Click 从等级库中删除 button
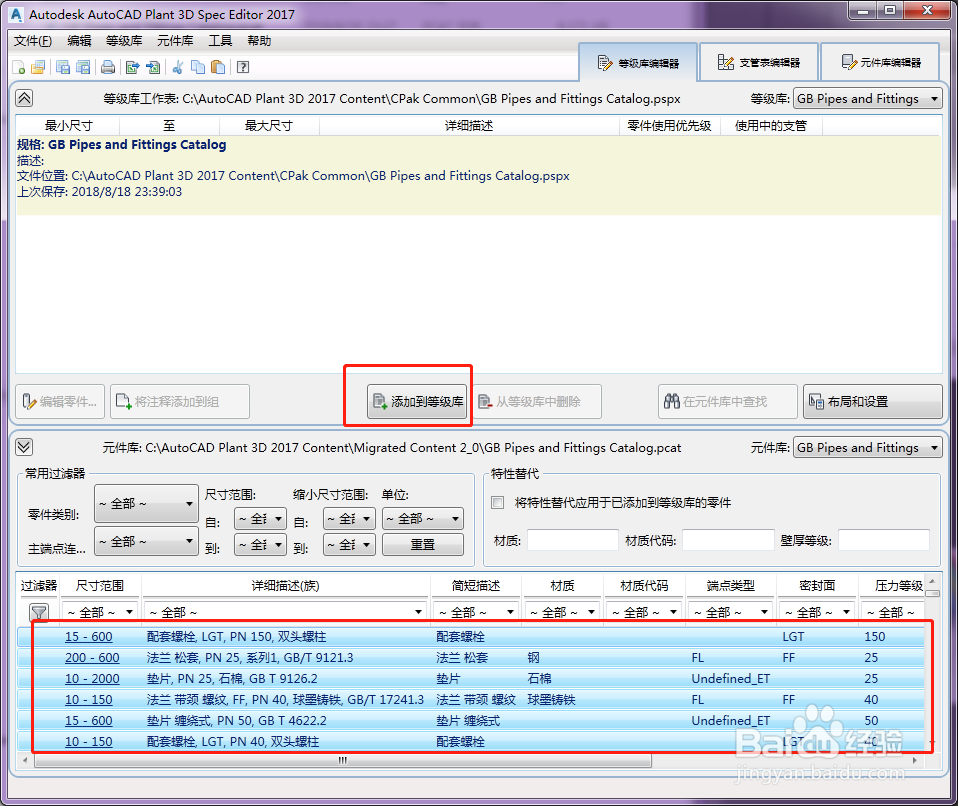Screen dimensions: 958x806 pos(536,401)
